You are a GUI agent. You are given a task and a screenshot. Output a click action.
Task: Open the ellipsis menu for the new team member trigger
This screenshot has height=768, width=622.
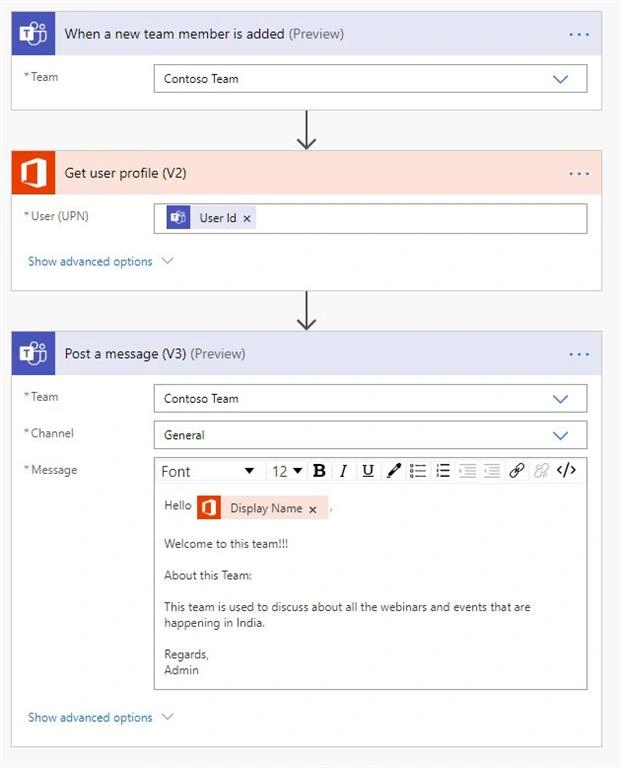(579, 34)
